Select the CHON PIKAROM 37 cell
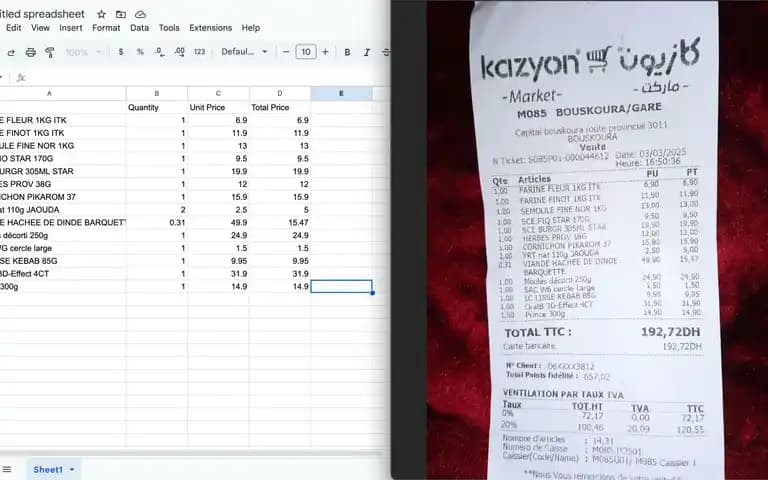The image size is (768, 480). (63, 197)
